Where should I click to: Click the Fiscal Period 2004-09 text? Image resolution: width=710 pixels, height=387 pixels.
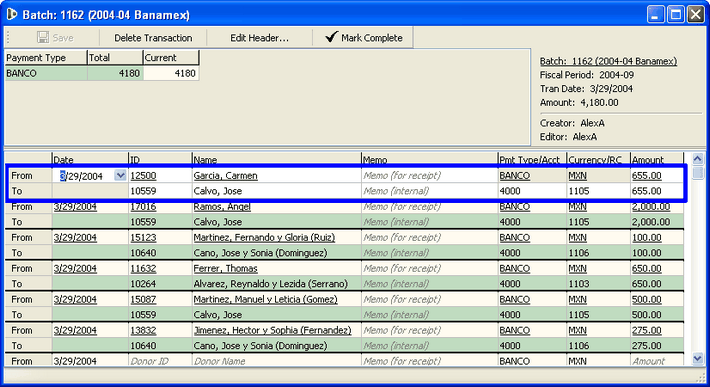click(x=587, y=75)
